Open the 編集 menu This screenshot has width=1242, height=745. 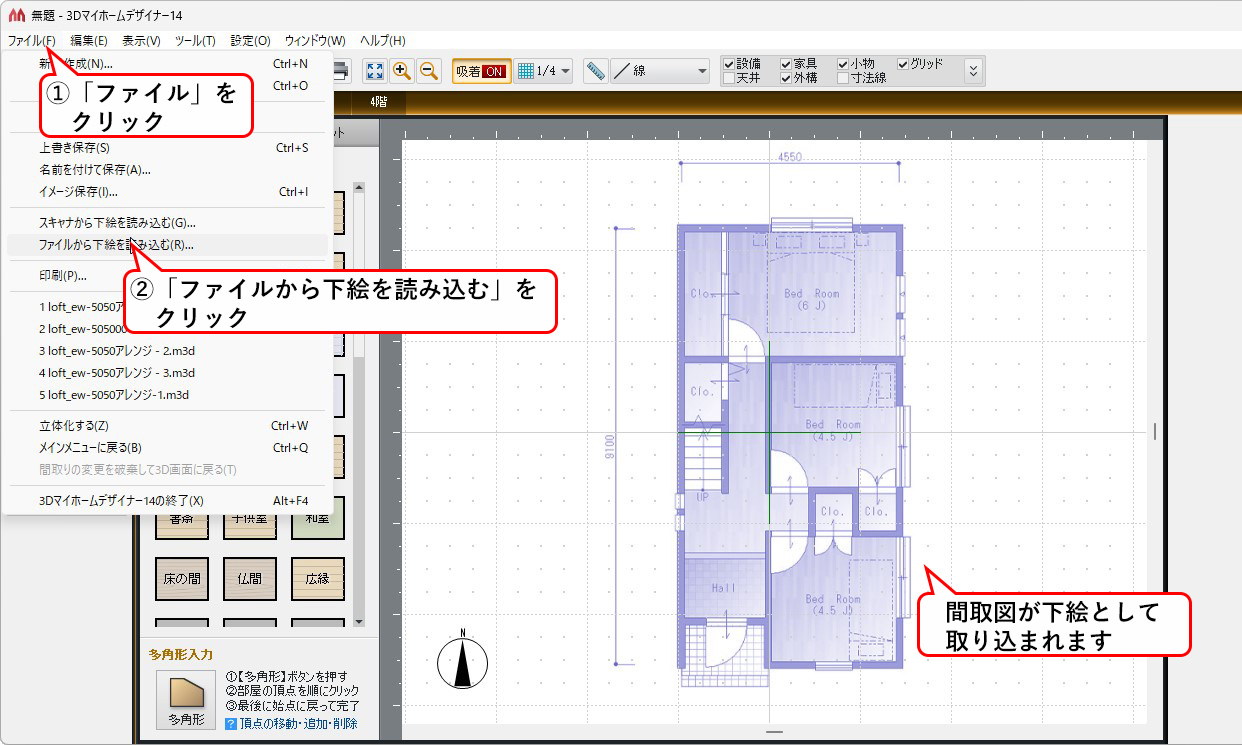click(x=88, y=41)
